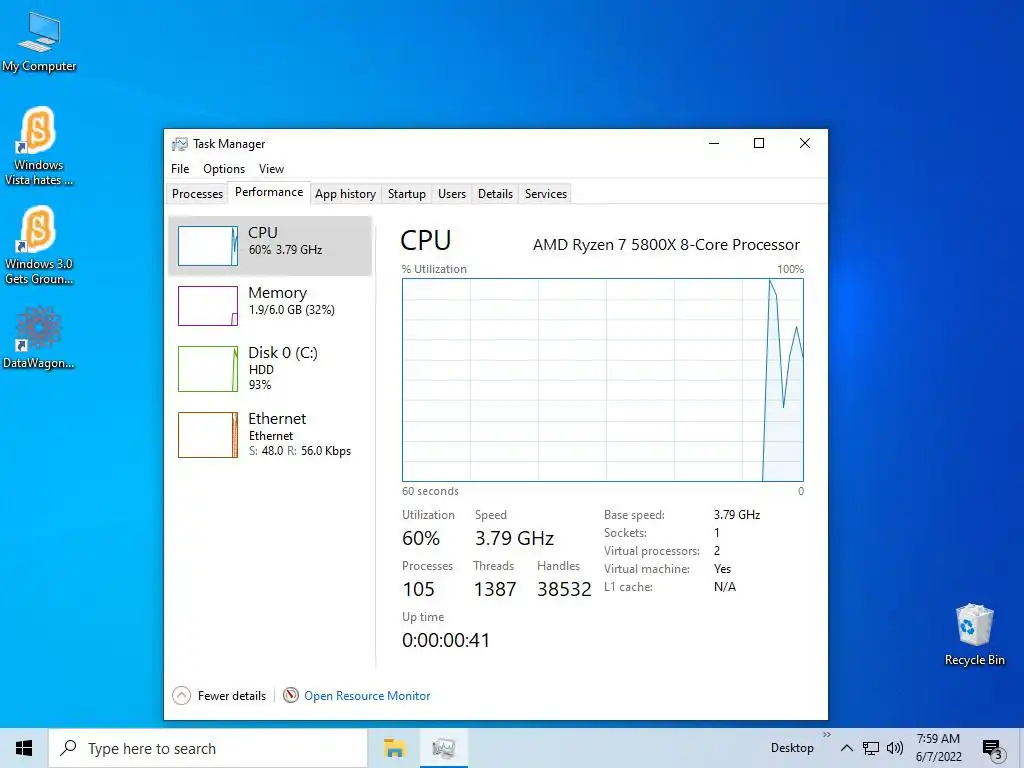Close the Task Manager window
The height and width of the screenshot is (768, 1024).
(x=805, y=144)
